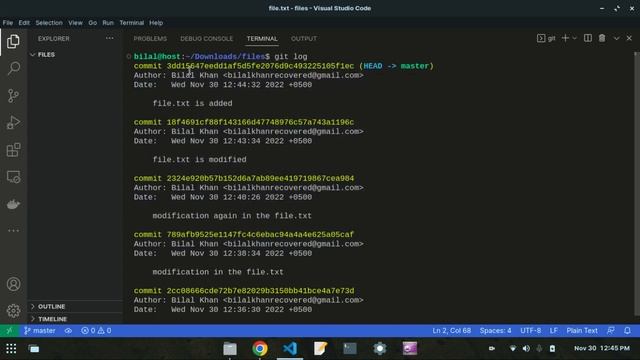Open the system settings gear in taskbar
Image resolution: width=640 pixels, height=360 pixels.
coord(380,349)
